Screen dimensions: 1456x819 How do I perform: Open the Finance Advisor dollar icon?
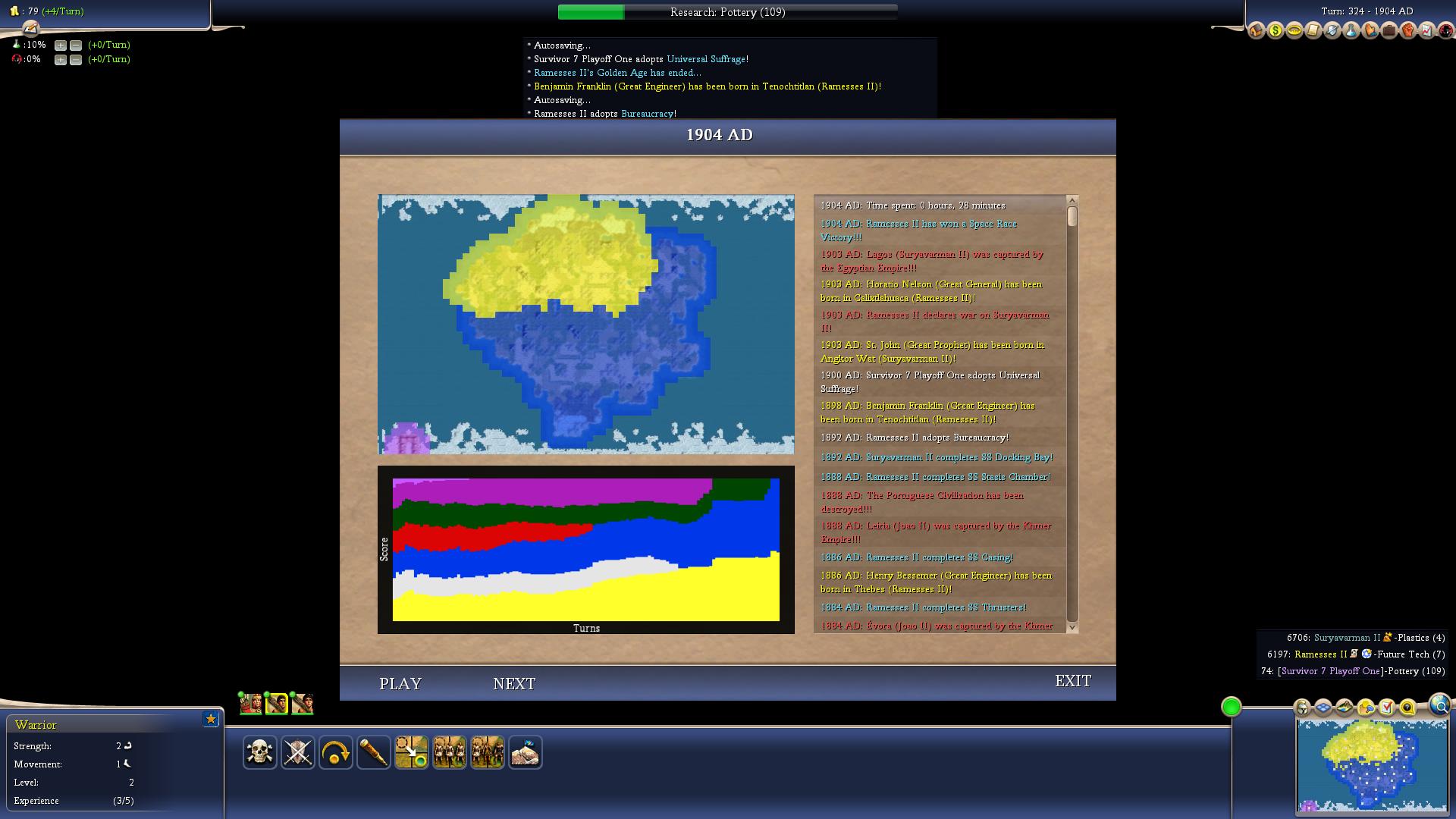tap(1276, 30)
